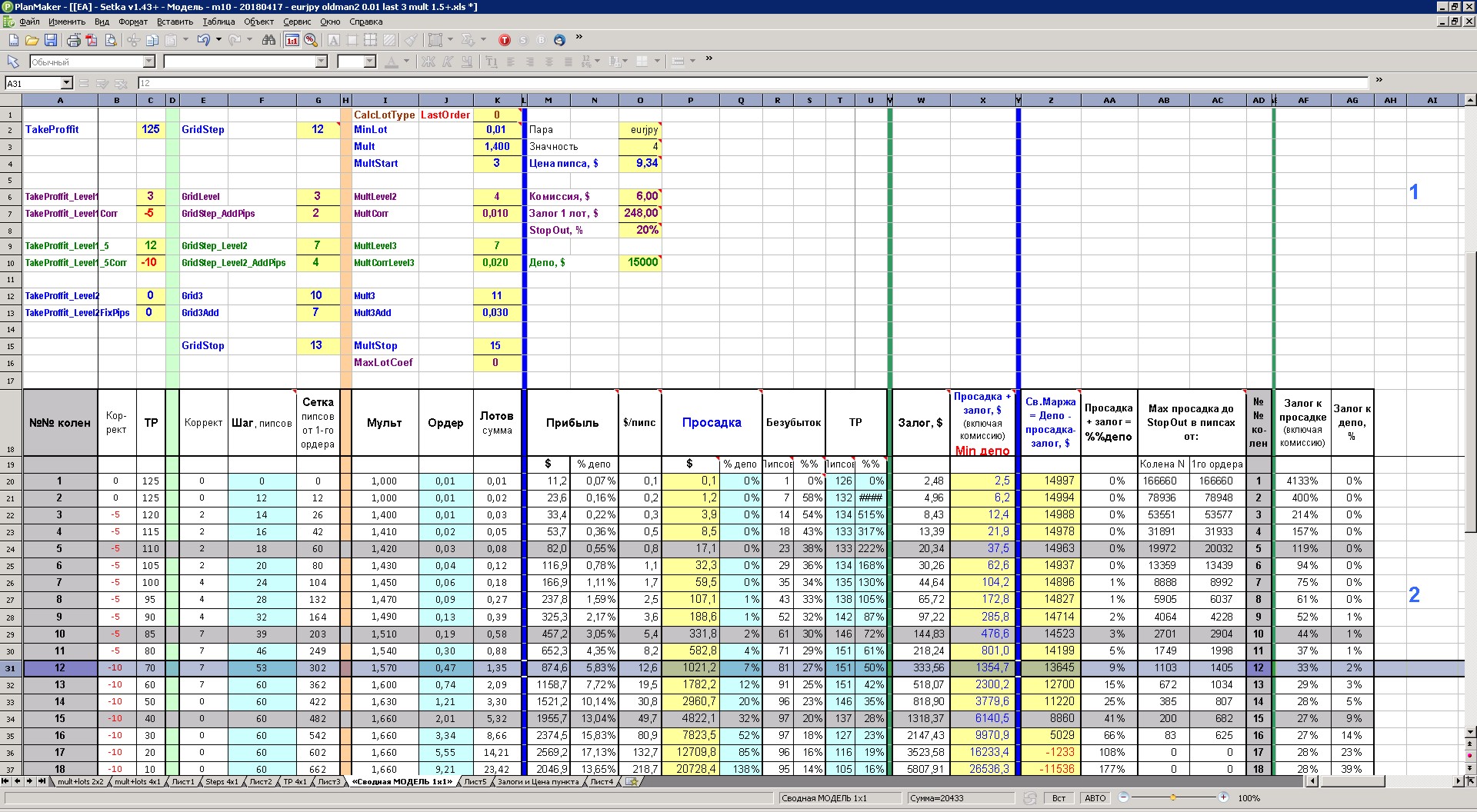Click the zoom in plus button
This screenshot has width=1477, height=812.
click(x=1223, y=797)
